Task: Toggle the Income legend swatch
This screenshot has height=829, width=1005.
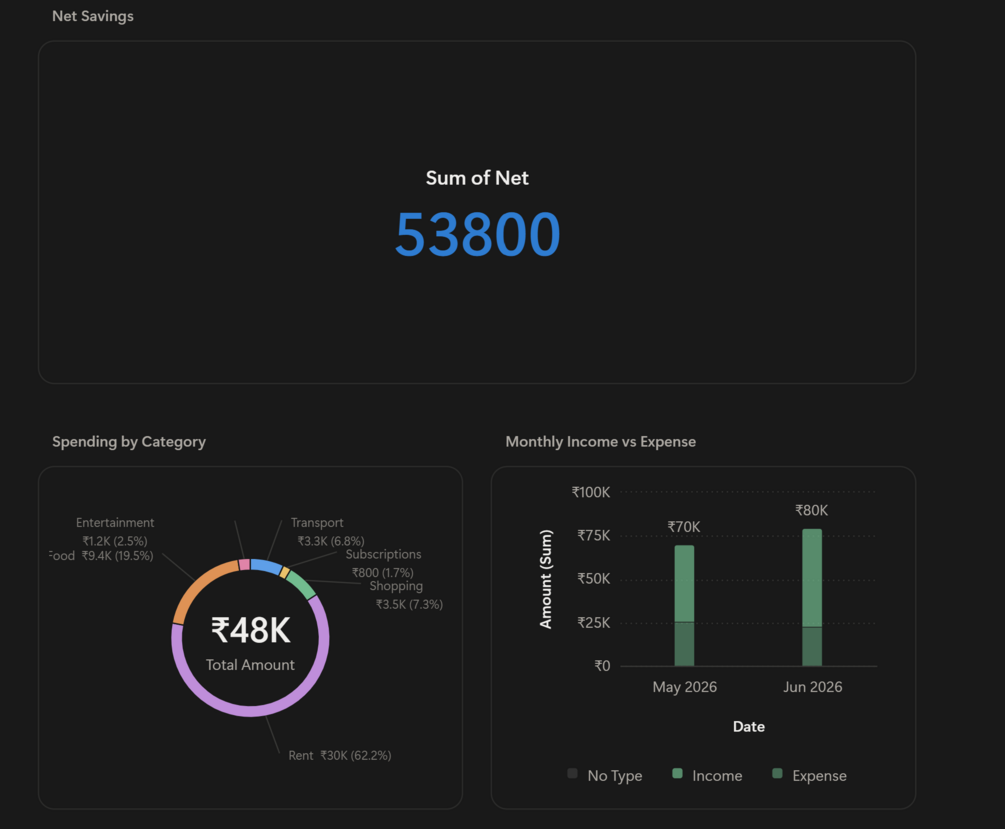Action: 677,774
